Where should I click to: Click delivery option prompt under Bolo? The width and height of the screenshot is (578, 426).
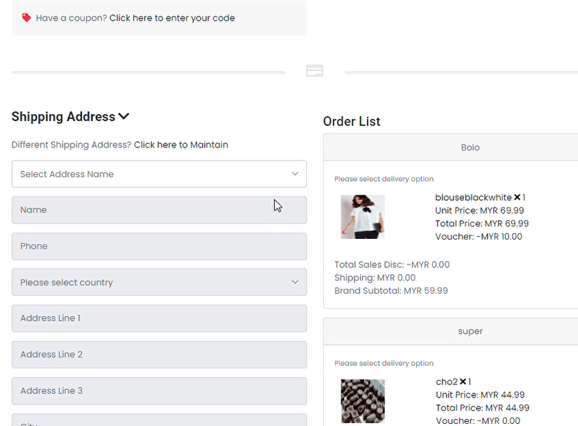pos(384,179)
